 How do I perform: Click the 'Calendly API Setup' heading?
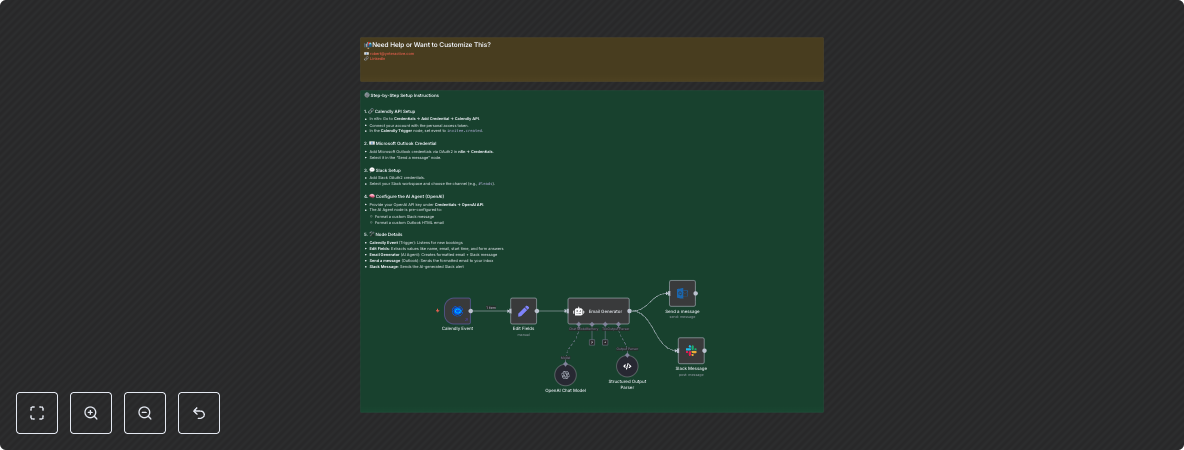[395, 111]
